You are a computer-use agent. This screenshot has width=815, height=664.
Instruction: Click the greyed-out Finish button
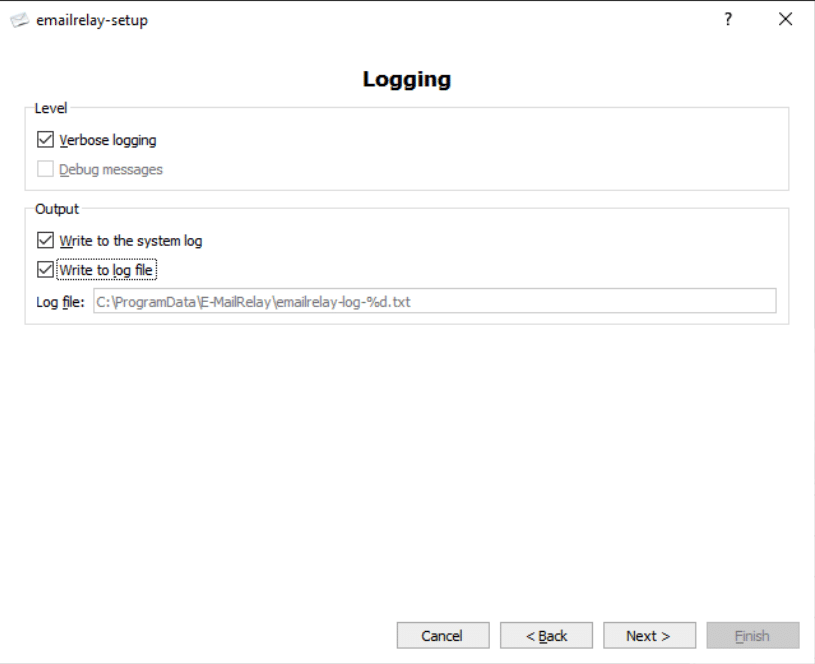(x=753, y=635)
